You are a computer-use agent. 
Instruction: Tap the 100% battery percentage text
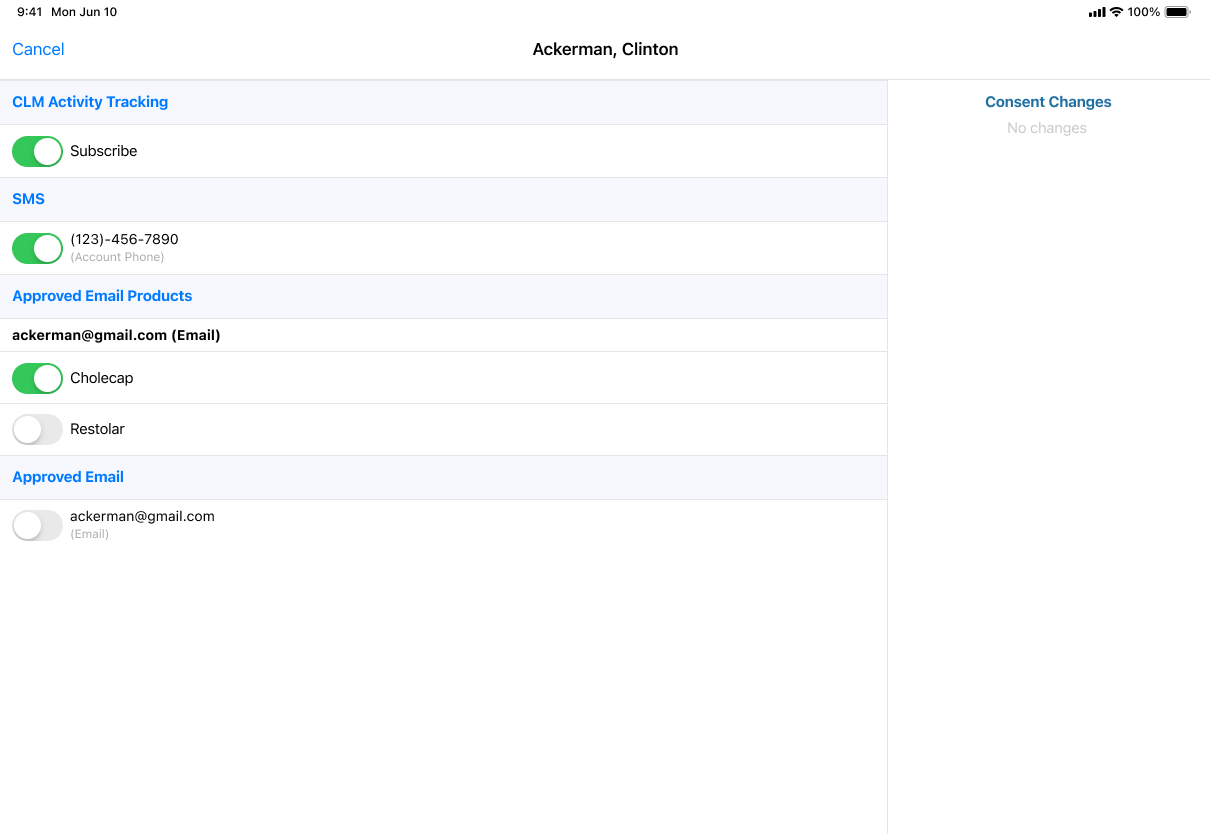(1143, 12)
